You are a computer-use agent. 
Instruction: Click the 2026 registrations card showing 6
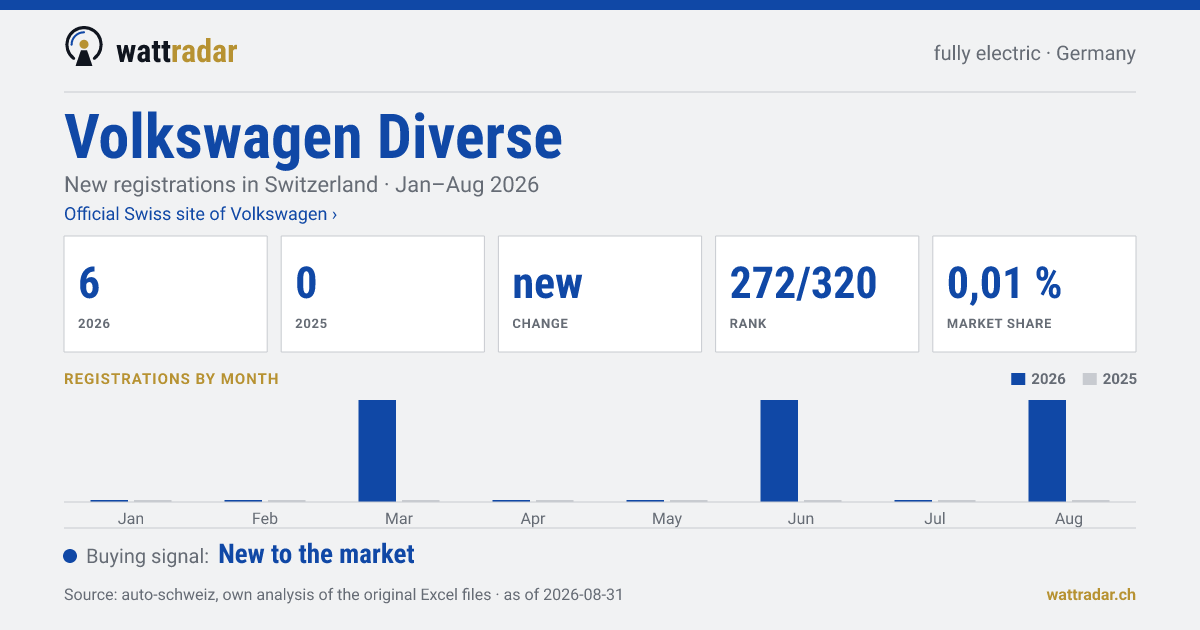click(165, 294)
